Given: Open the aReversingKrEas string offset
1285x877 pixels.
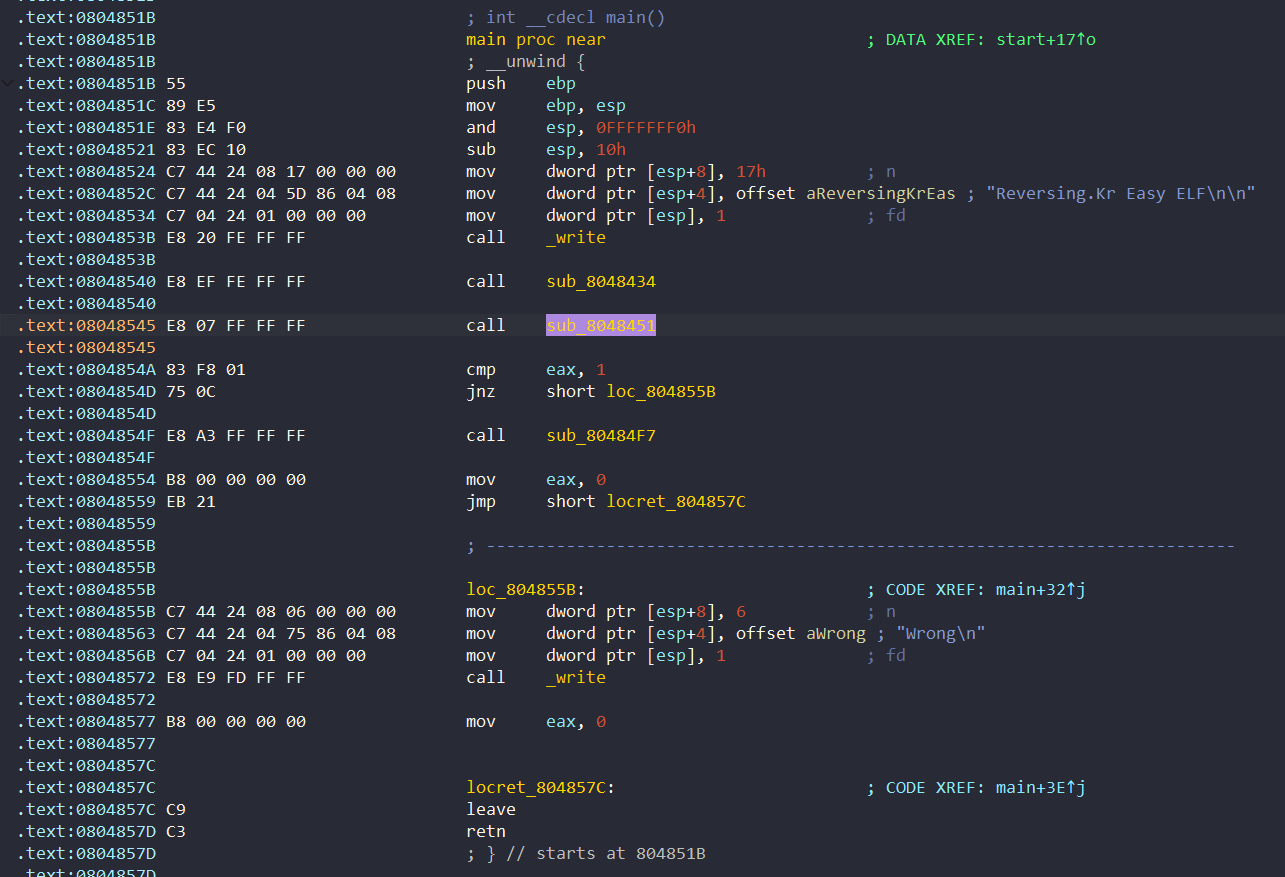Looking at the screenshot, I should [x=881, y=193].
